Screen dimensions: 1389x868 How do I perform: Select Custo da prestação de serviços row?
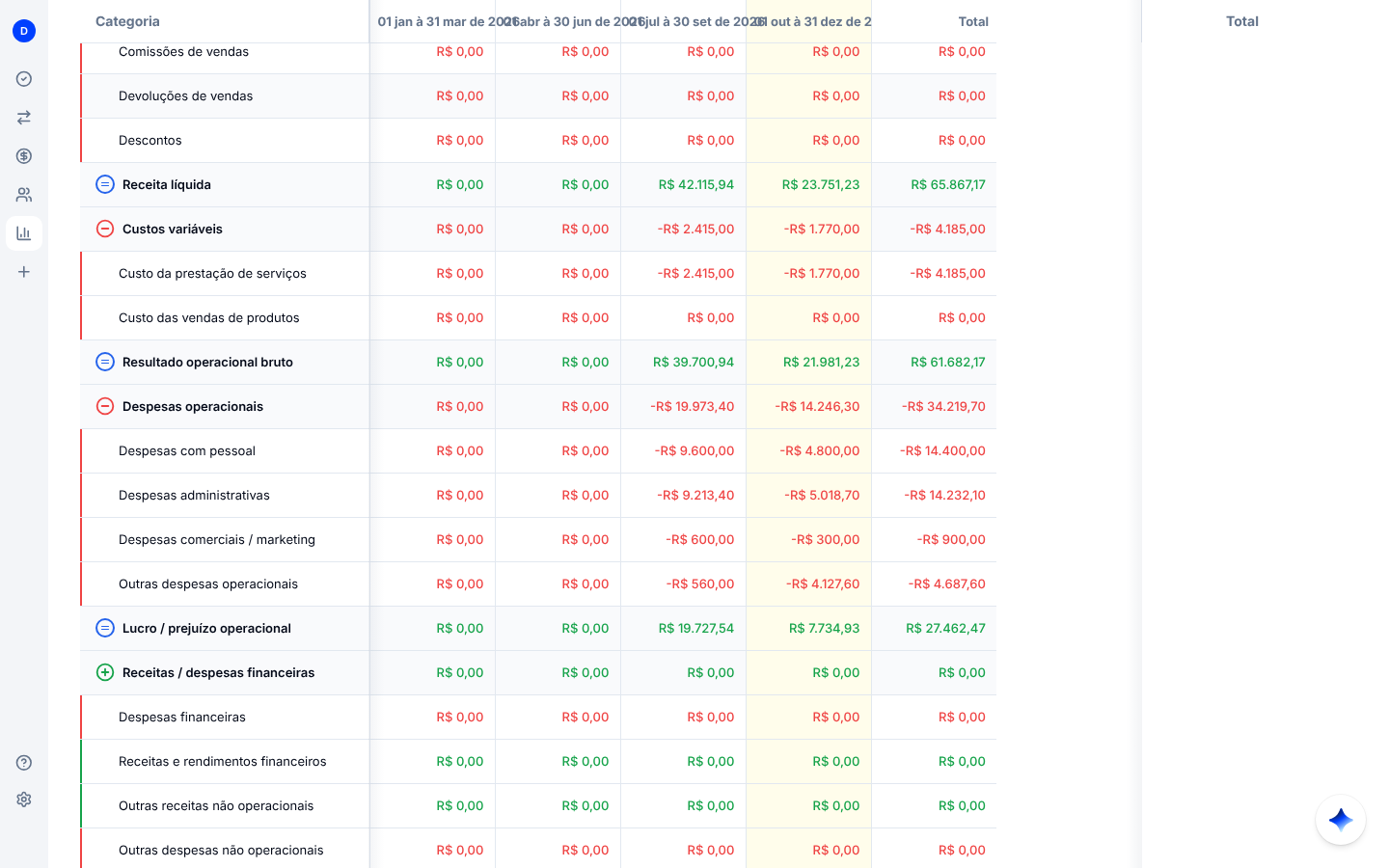point(212,274)
